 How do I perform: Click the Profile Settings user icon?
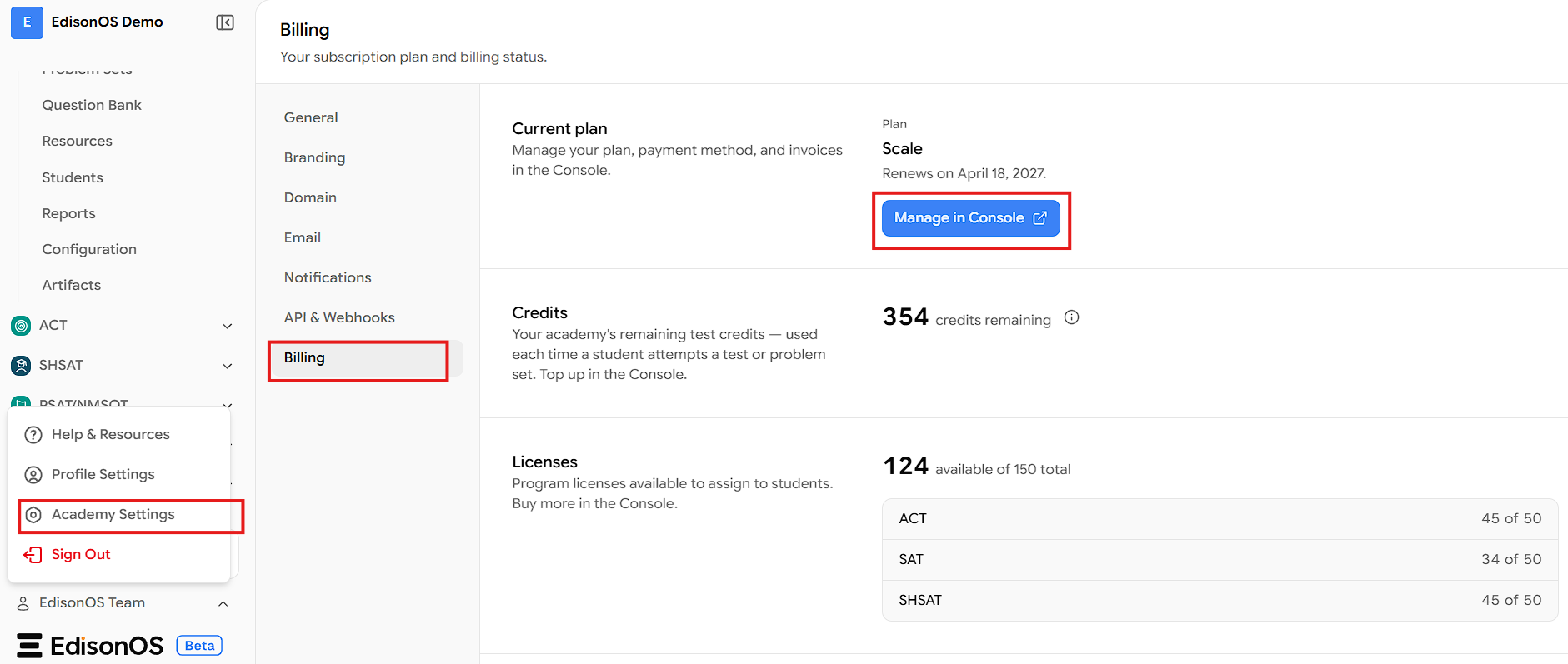[33, 475]
